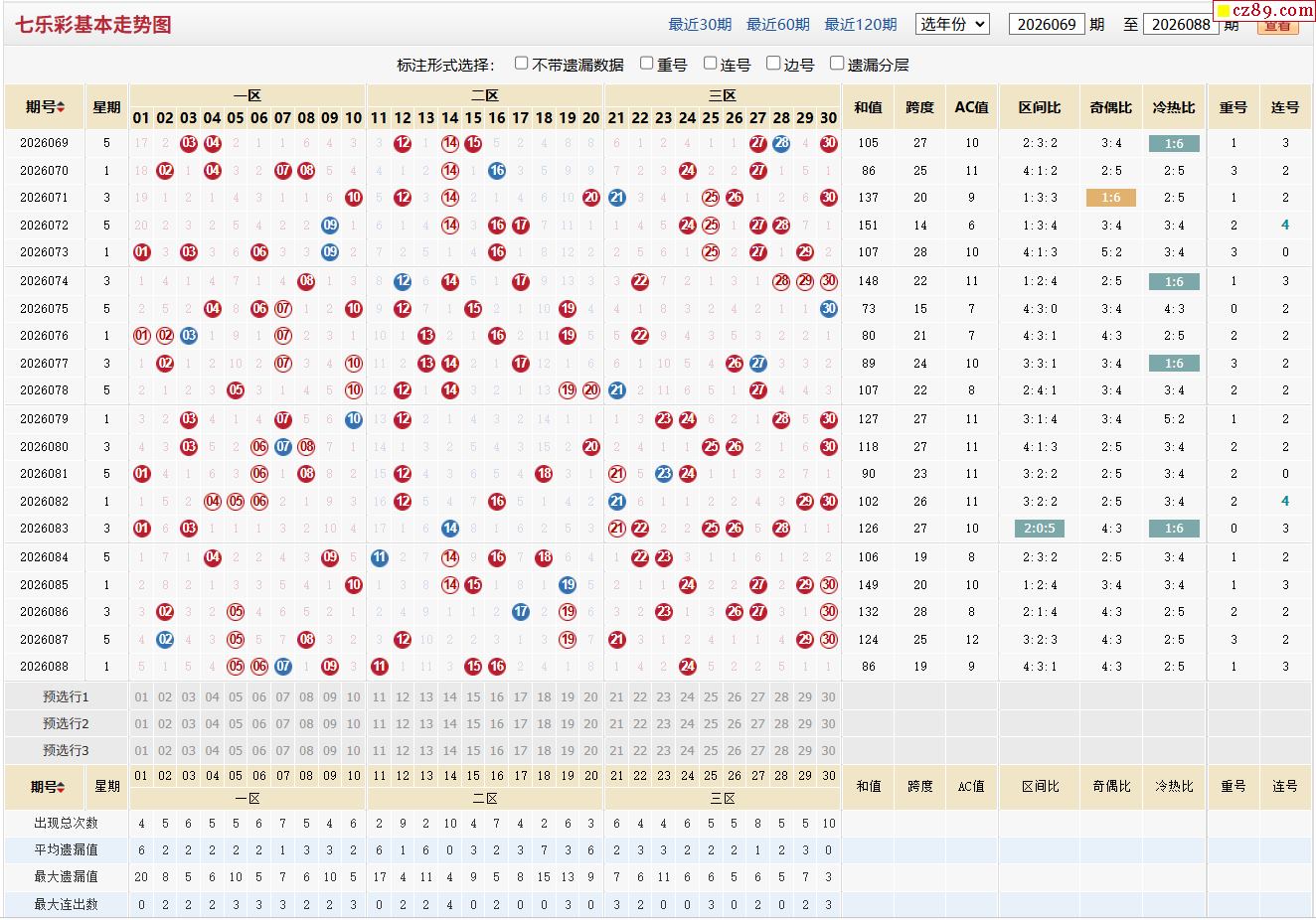Click the sort arrows beside top 期号 header
This screenshot has height=920, width=1316.
pos(61,107)
